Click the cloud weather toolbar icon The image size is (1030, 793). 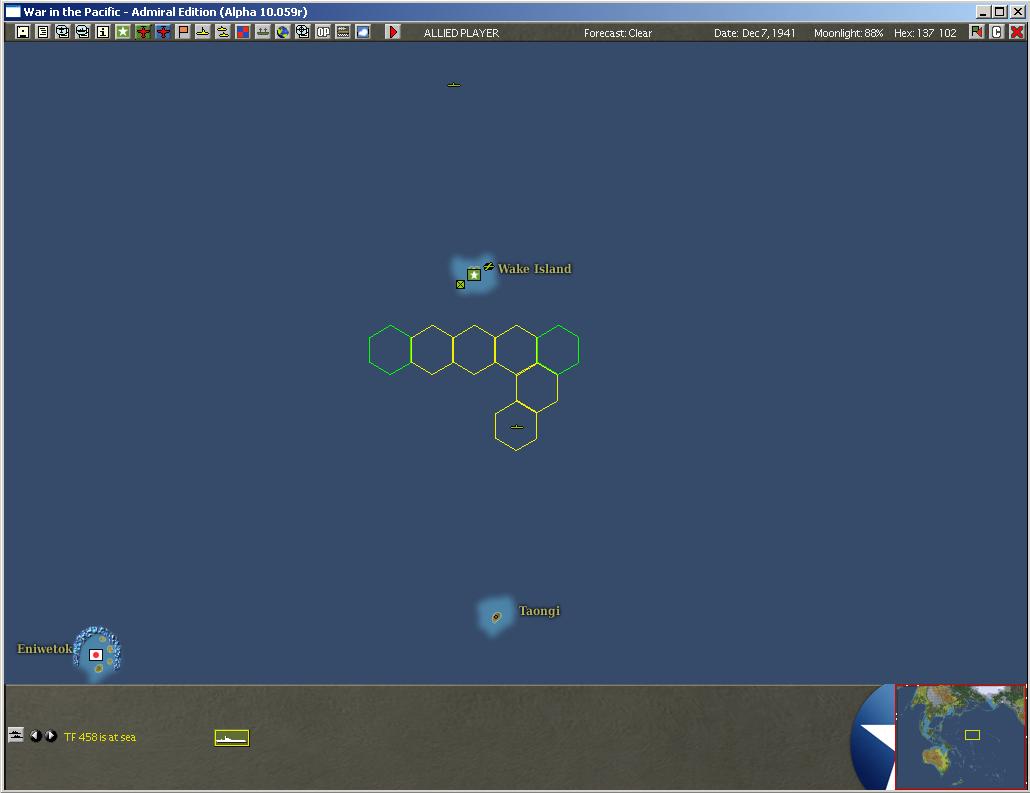(363, 32)
